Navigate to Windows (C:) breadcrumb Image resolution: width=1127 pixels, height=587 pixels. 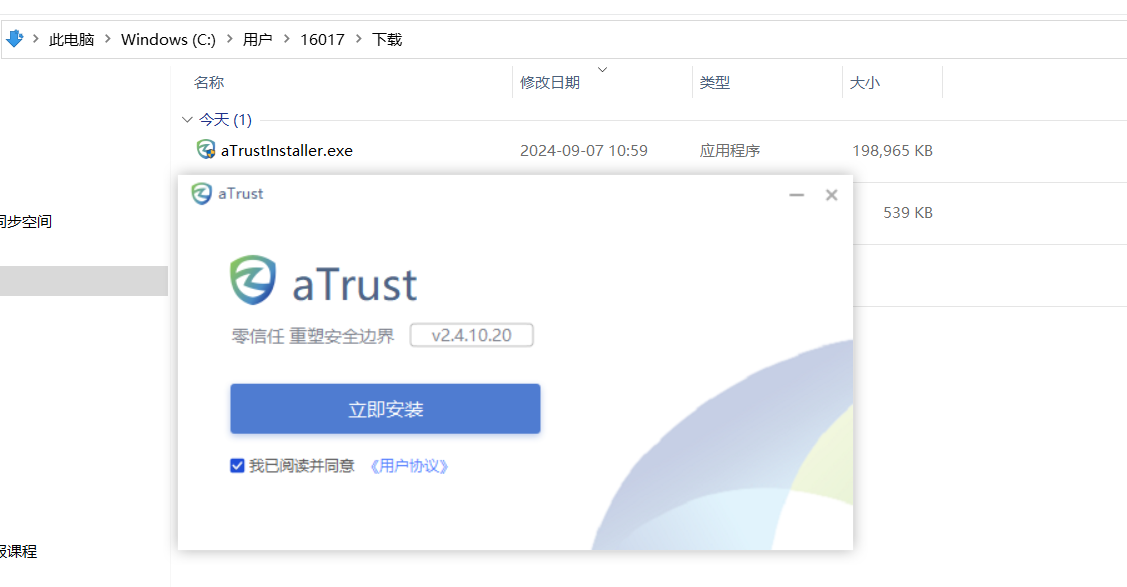[168, 40]
